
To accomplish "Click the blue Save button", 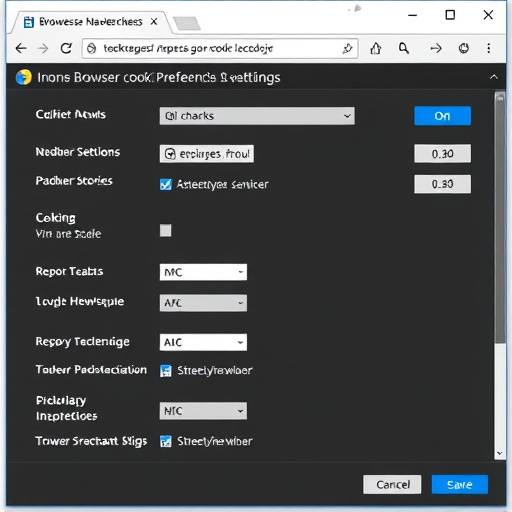I will pos(460,484).
